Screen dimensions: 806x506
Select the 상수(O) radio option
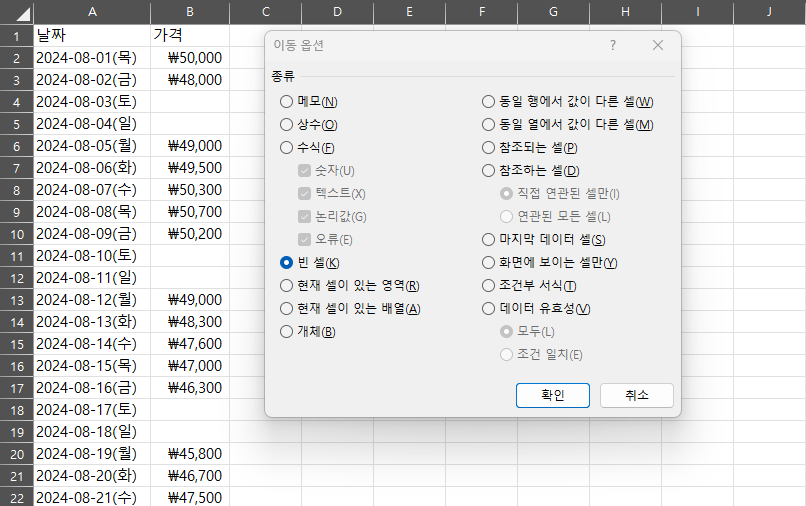[x=308, y=124]
